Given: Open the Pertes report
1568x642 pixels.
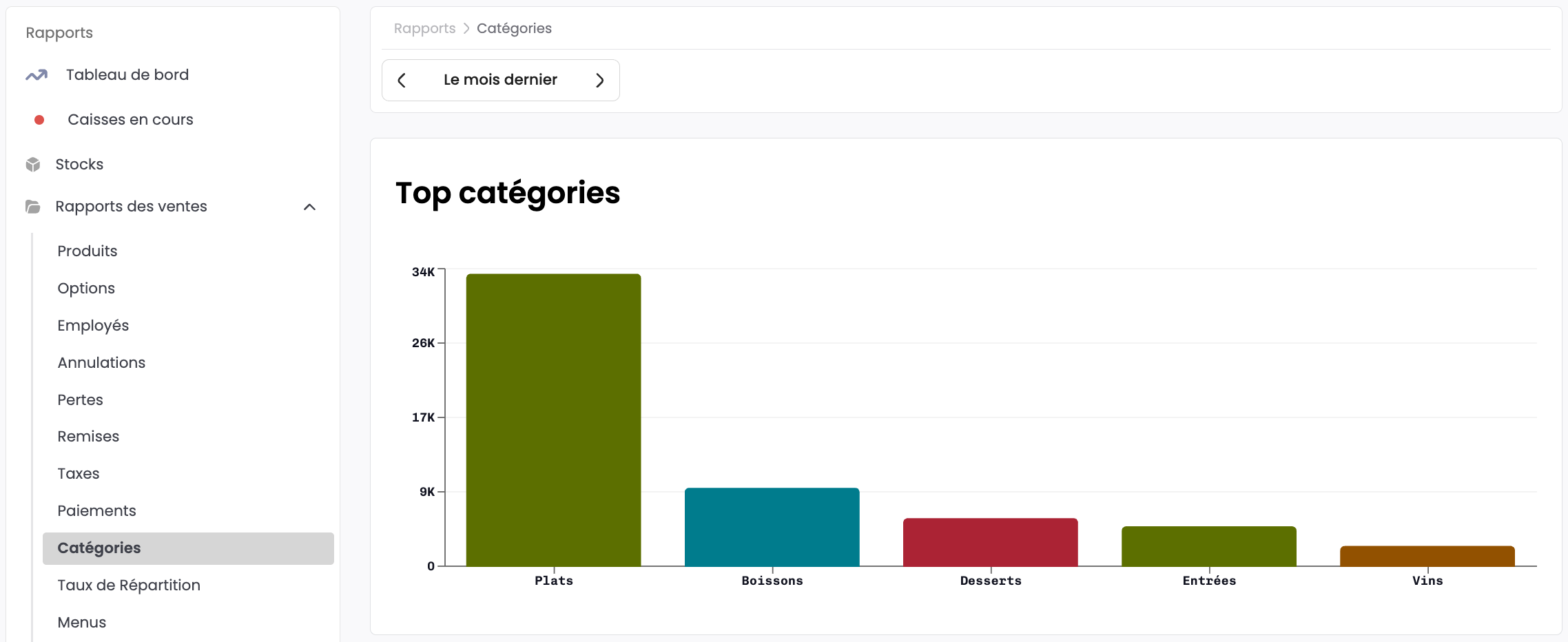Looking at the screenshot, I should coord(80,400).
